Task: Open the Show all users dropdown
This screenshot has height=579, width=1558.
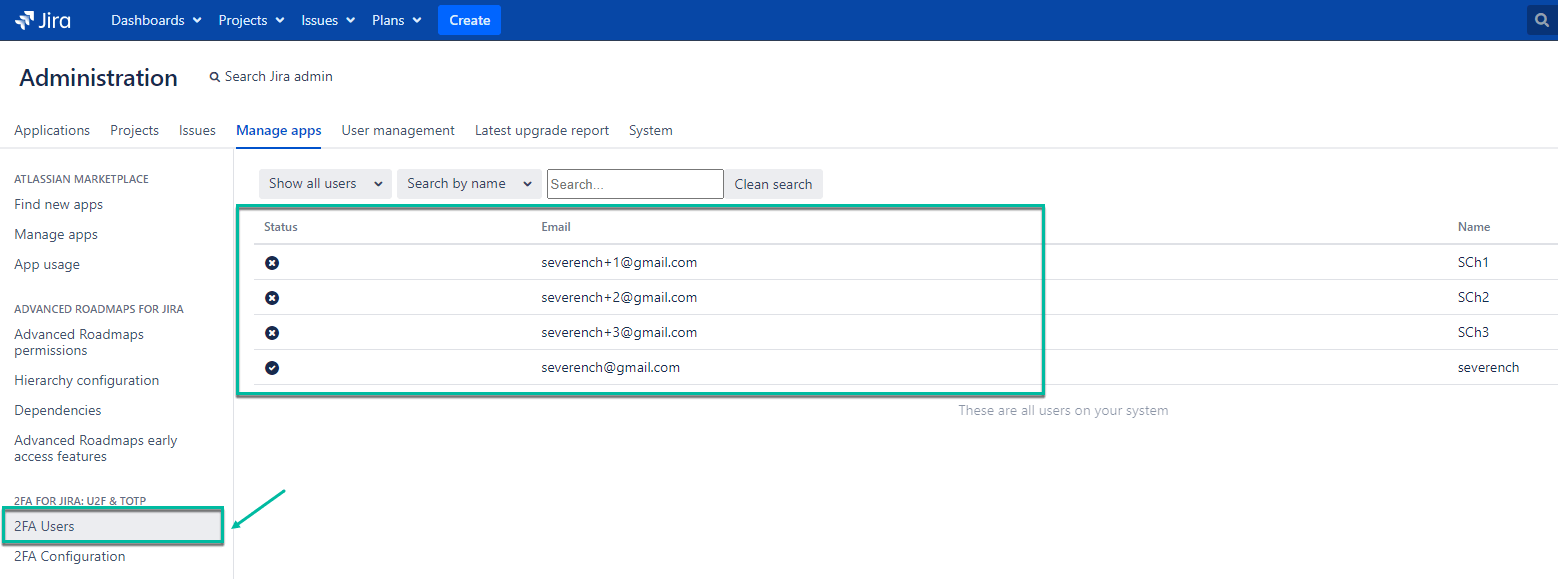Action: pyautogui.click(x=324, y=183)
